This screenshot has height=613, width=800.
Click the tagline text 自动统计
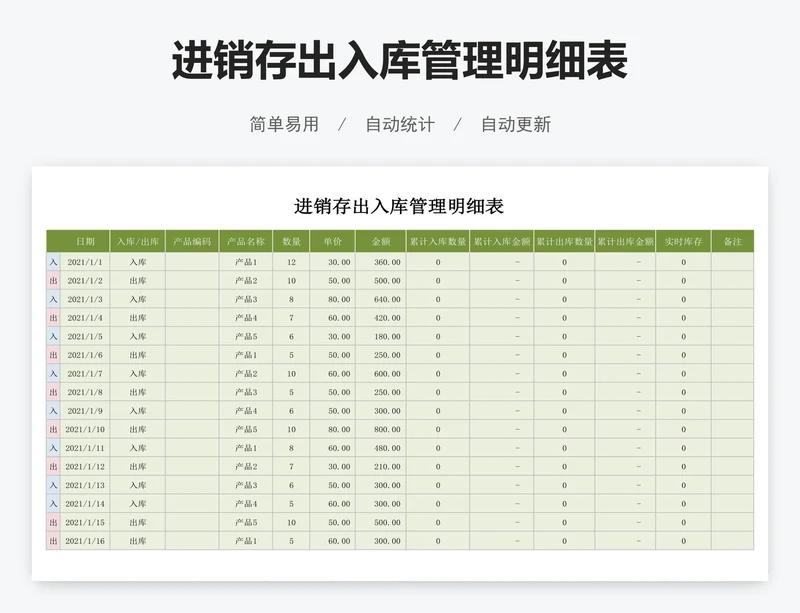tap(400, 125)
